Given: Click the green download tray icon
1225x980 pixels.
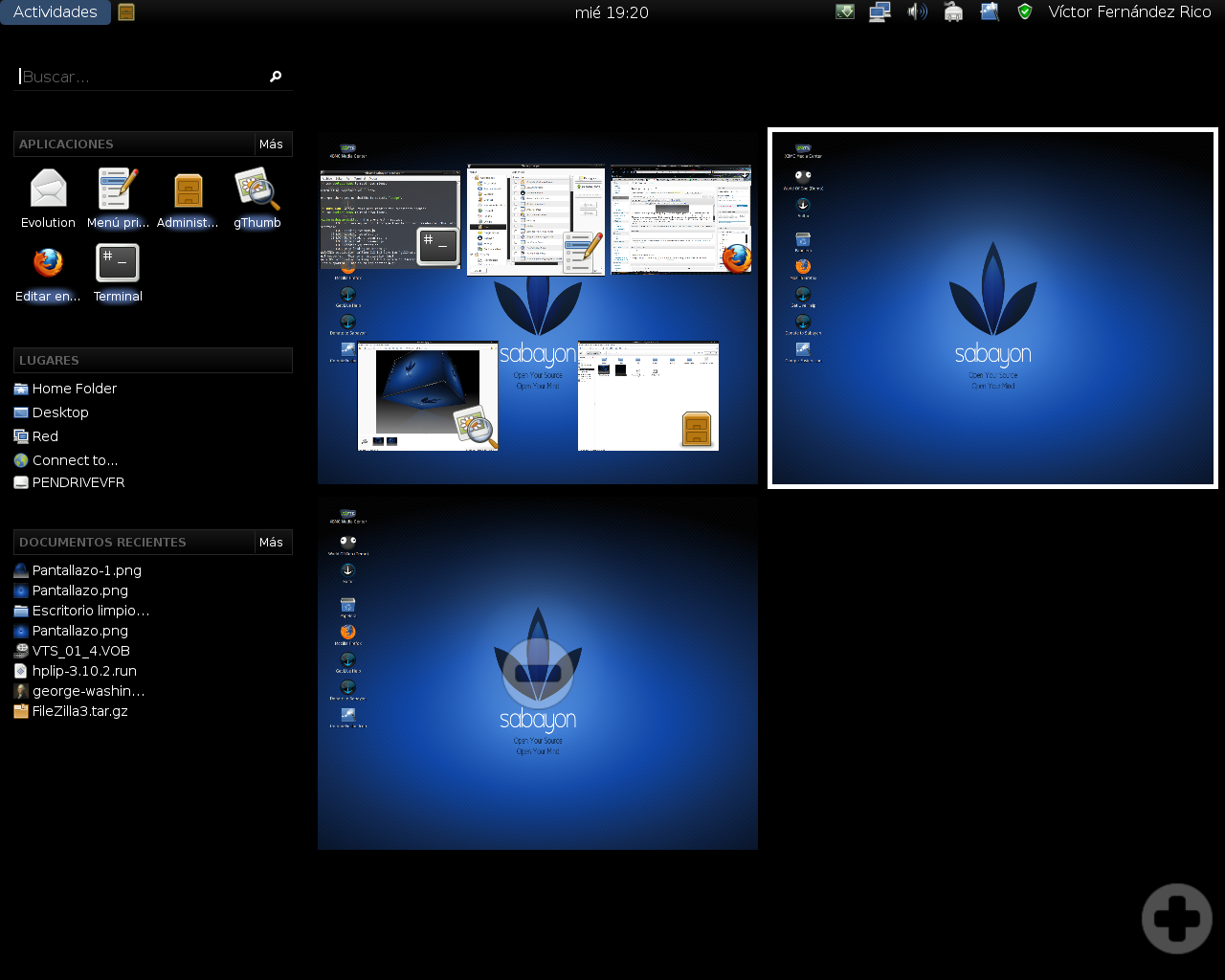Looking at the screenshot, I should coord(845,11).
